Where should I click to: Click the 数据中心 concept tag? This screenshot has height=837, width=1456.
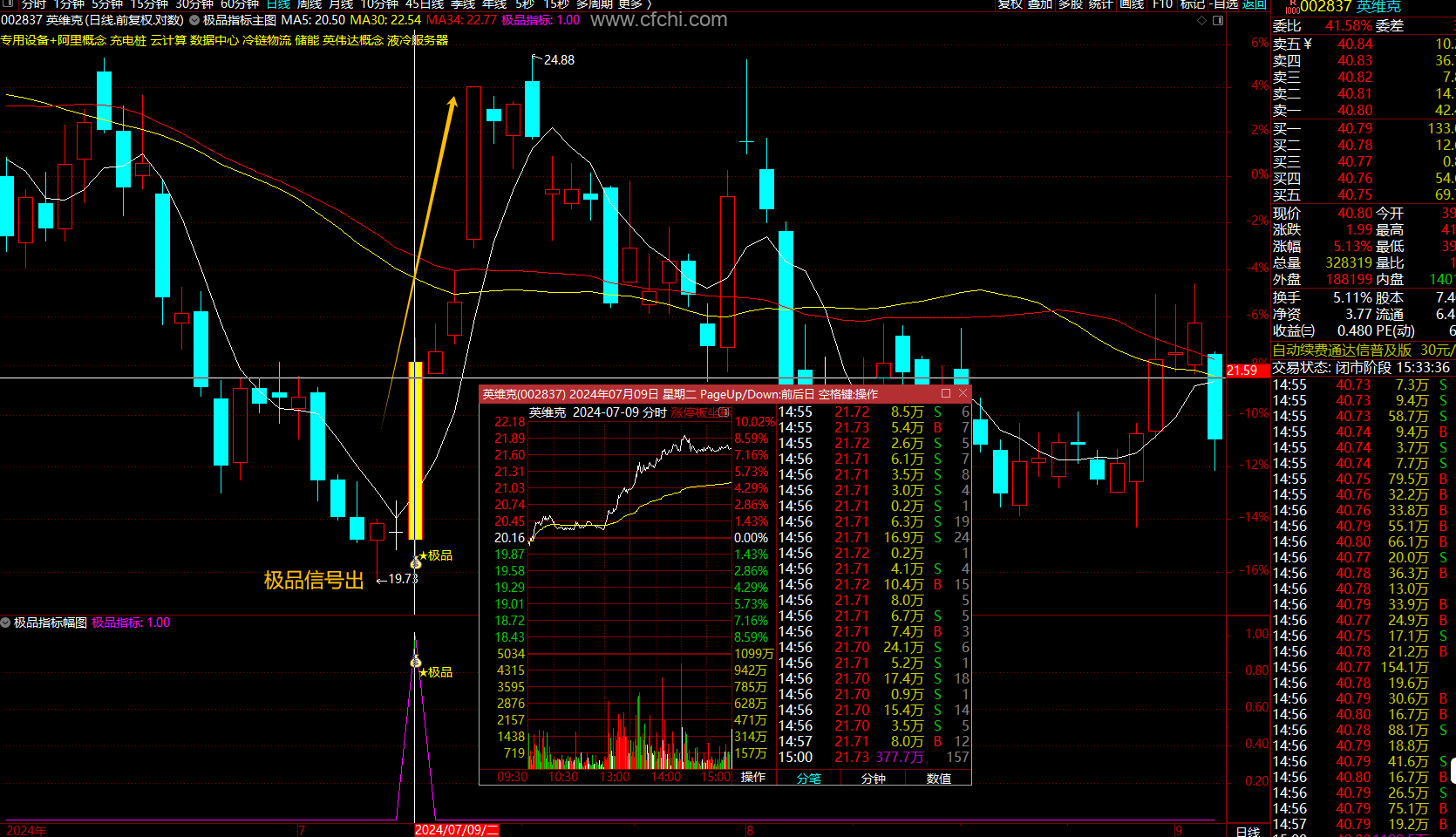(x=214, y=40)
